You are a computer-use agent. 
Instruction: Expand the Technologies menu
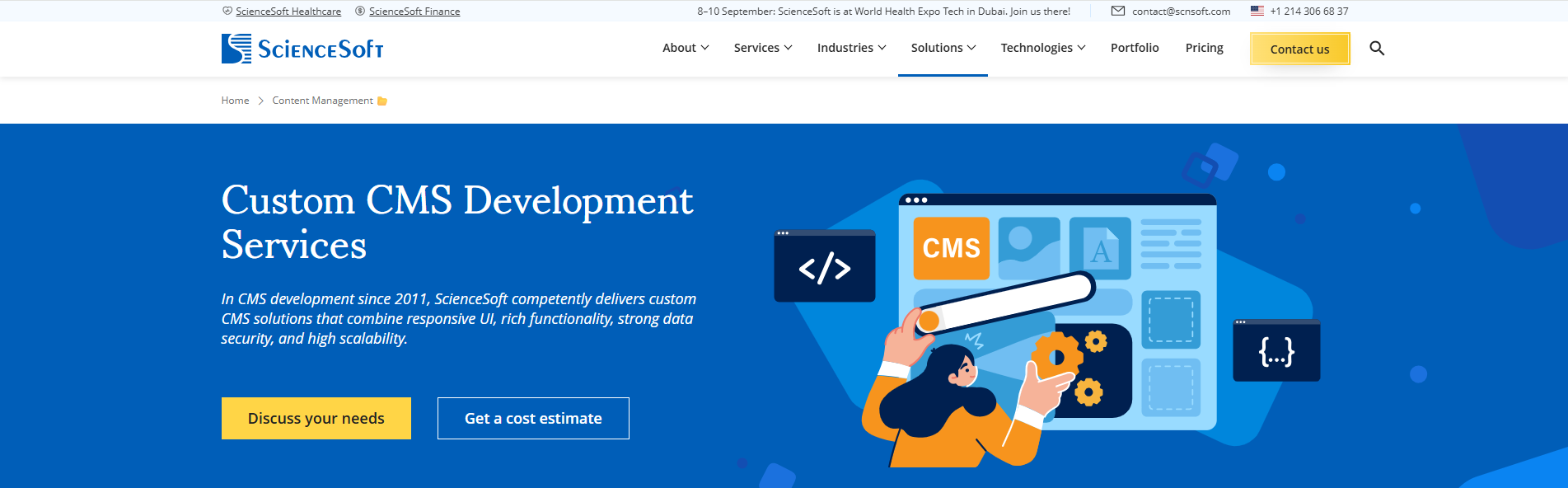1042,48
